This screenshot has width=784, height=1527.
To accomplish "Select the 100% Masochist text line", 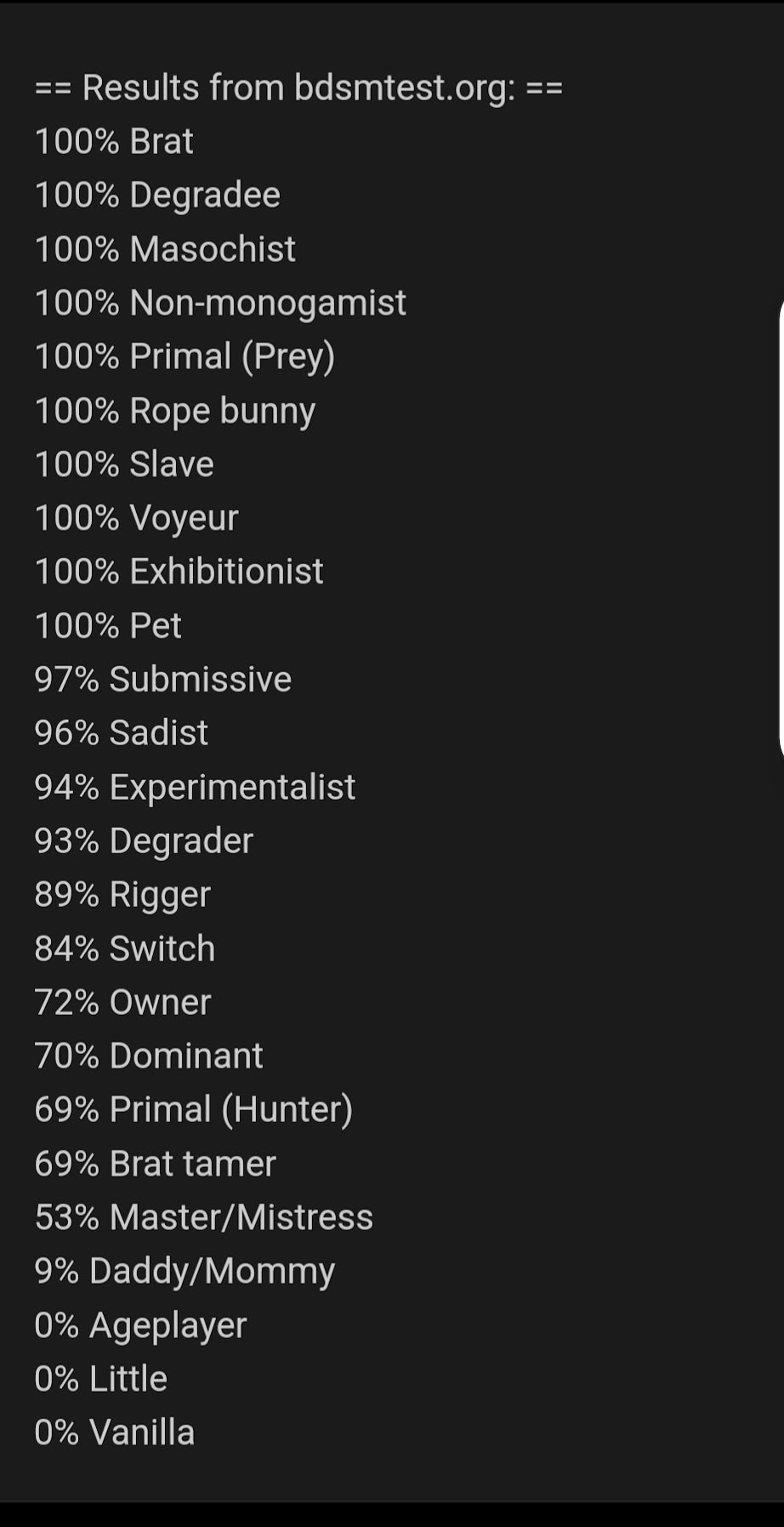I will tap(165, 249).
